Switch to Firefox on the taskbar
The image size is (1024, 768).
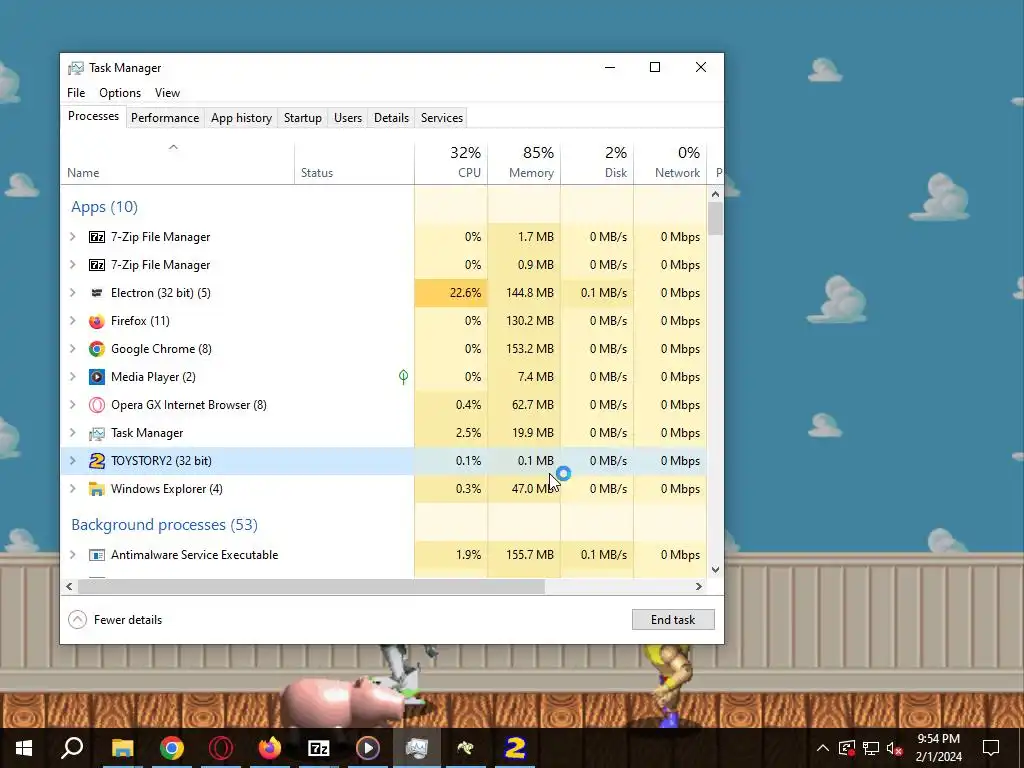270,748
